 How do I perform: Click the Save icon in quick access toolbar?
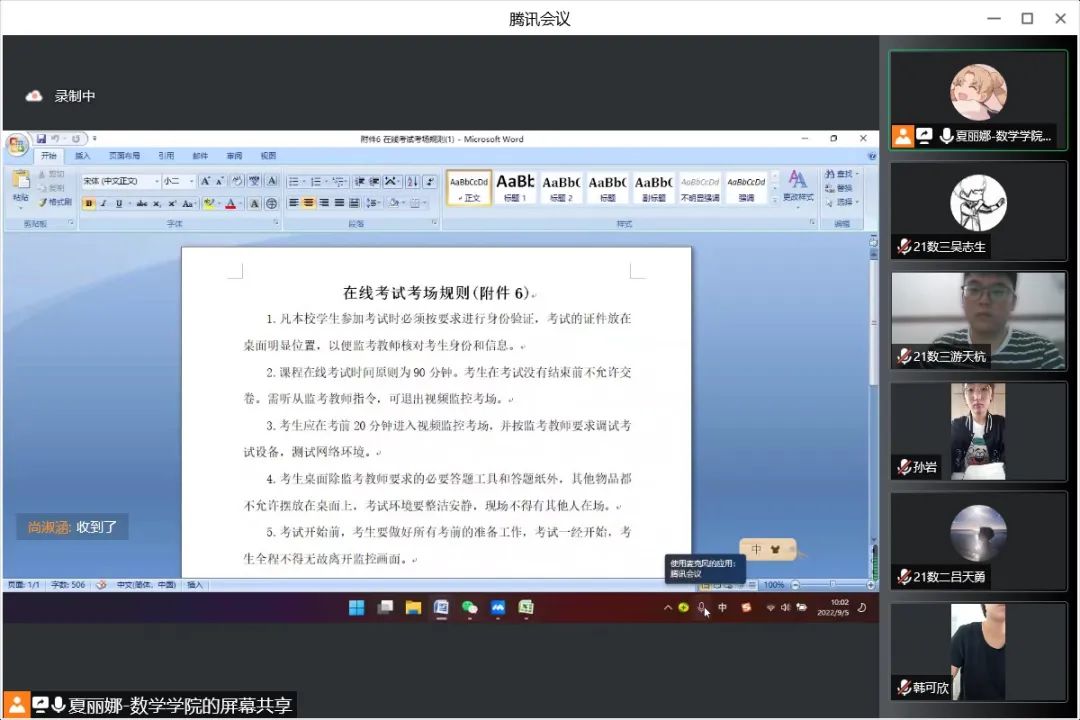(42, 139)
